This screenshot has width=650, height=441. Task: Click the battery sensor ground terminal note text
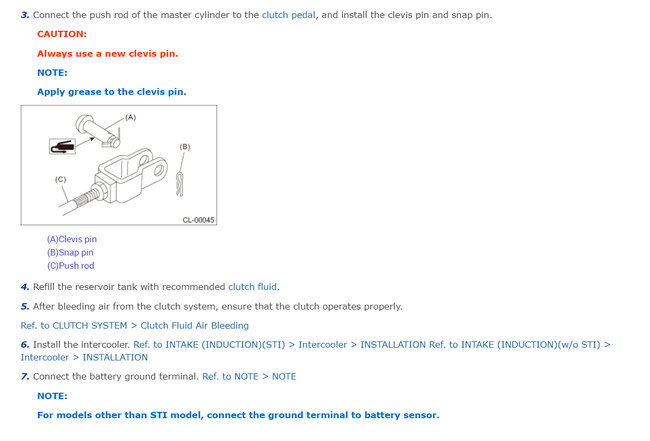[x=237, y=414]
